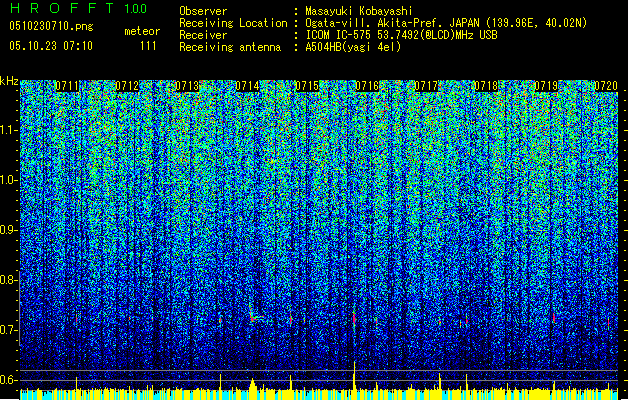Click the 0.7 frequency axis label
Screen dimensions: 629x400
pyautogui.click(x=9, y=330)
